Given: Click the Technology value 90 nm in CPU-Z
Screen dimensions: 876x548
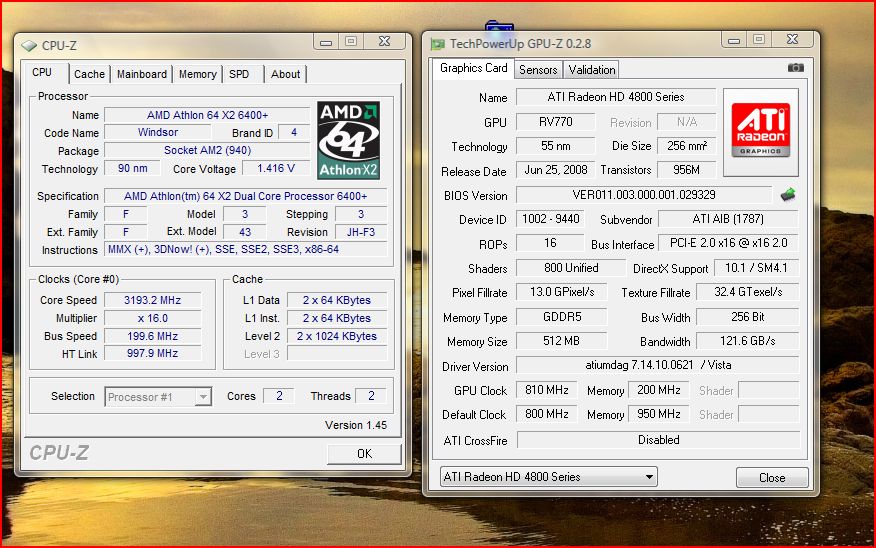Looking at the screenshot, I should tap(132, 168).
